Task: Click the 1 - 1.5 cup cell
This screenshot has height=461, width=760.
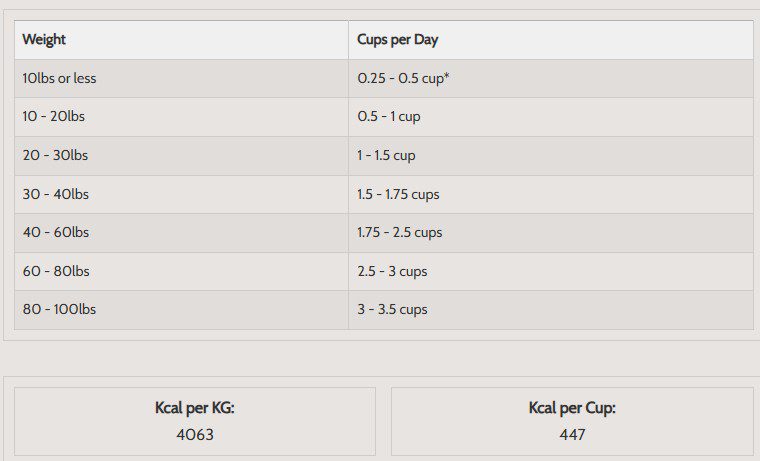Action: coord(386,155)
